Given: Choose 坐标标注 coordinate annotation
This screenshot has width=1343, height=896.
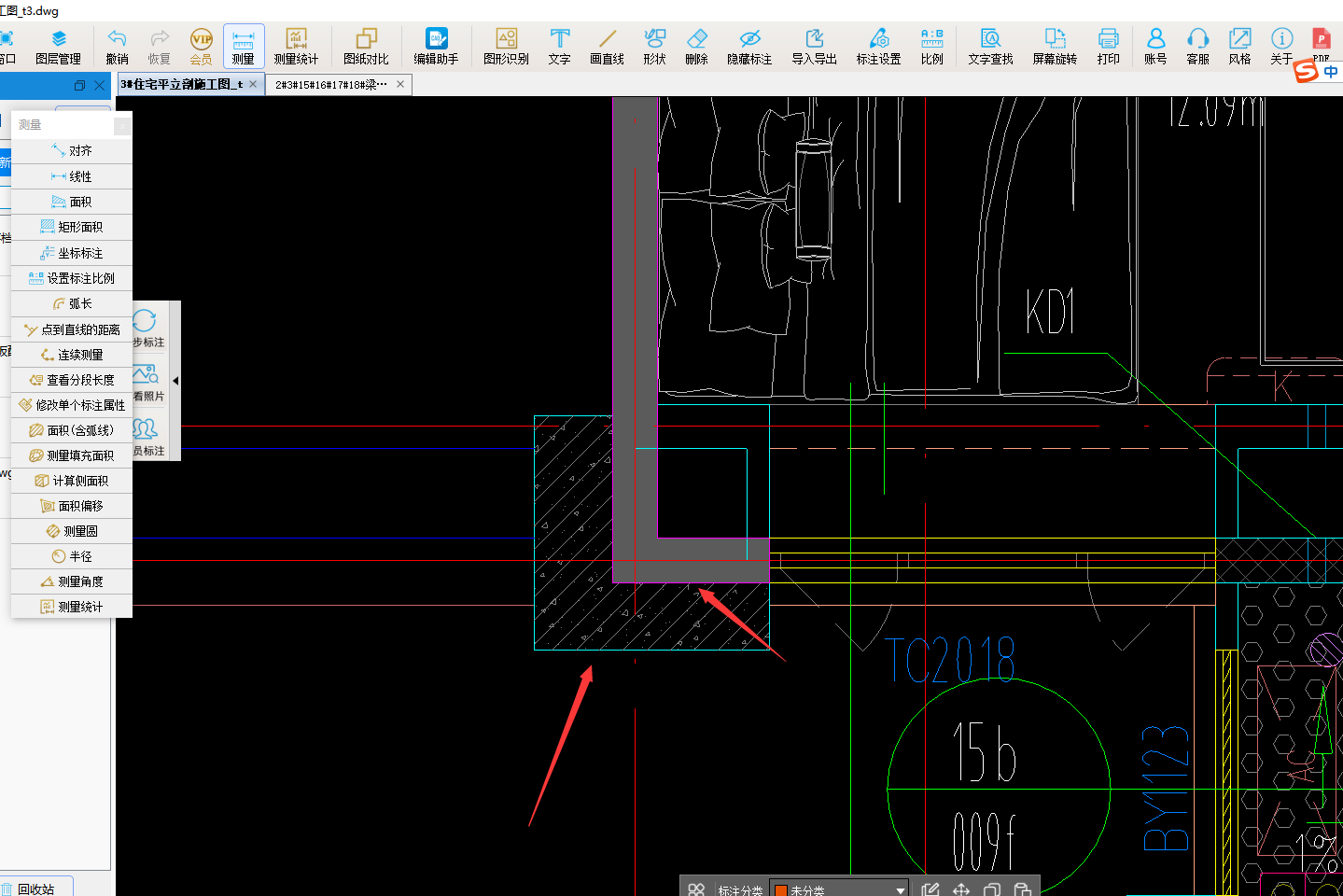Looking at the screenshot, I should click(x=72, y=253).
